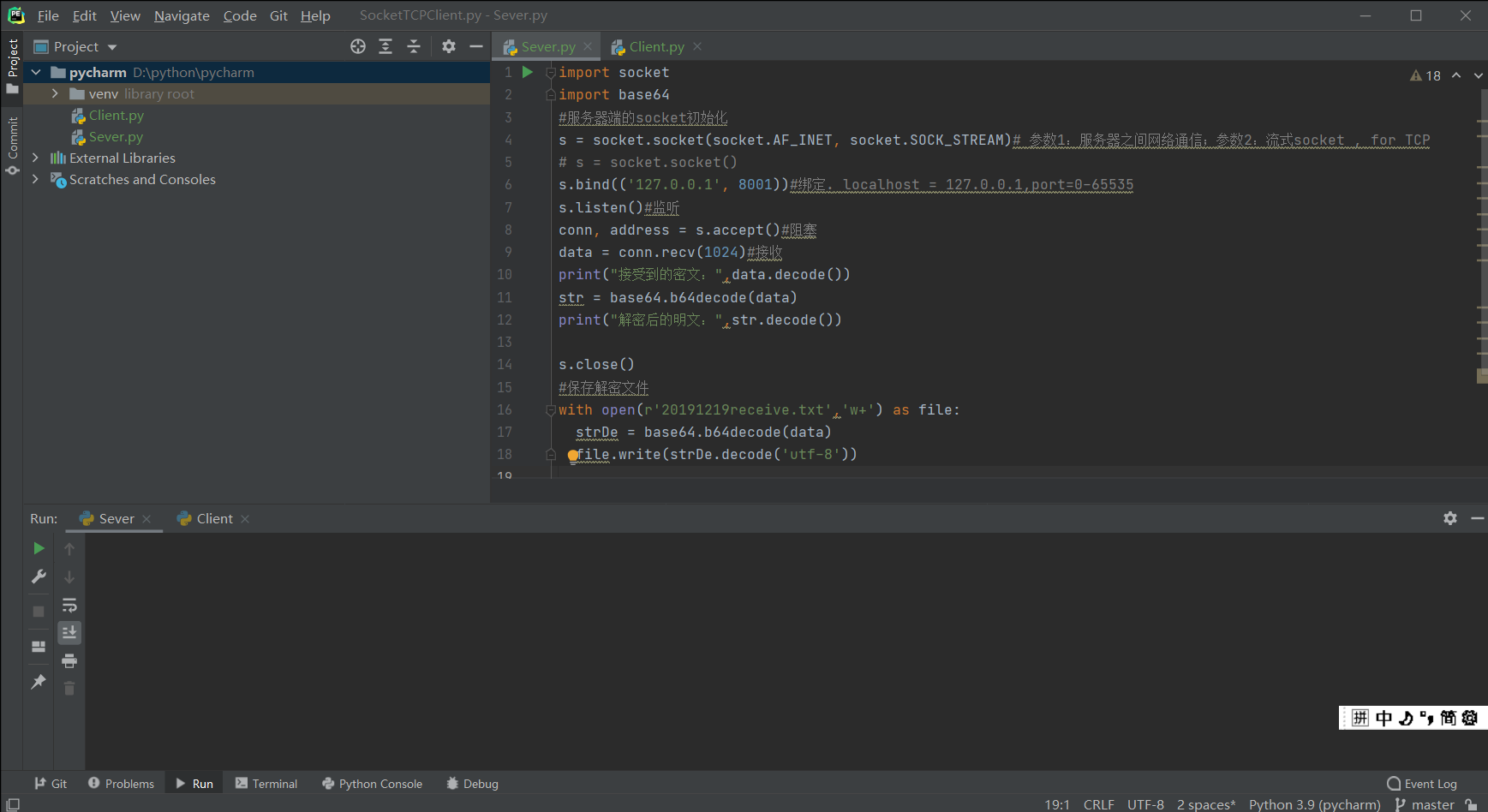This screenshot has width=1488, height=812.
Task: Click the intention bulb on line 18
Action: [x=573, y=456]
